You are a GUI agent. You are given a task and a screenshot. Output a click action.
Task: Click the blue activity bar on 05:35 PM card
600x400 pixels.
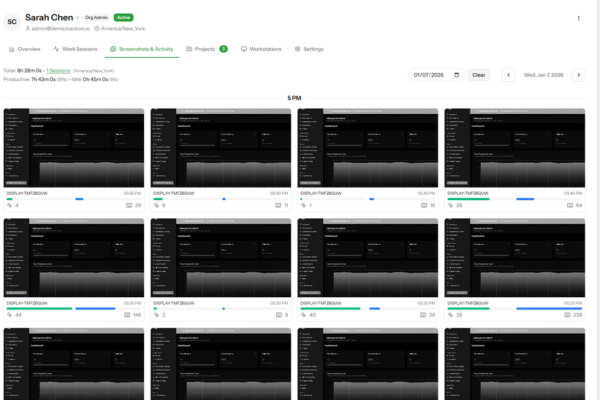95,309
